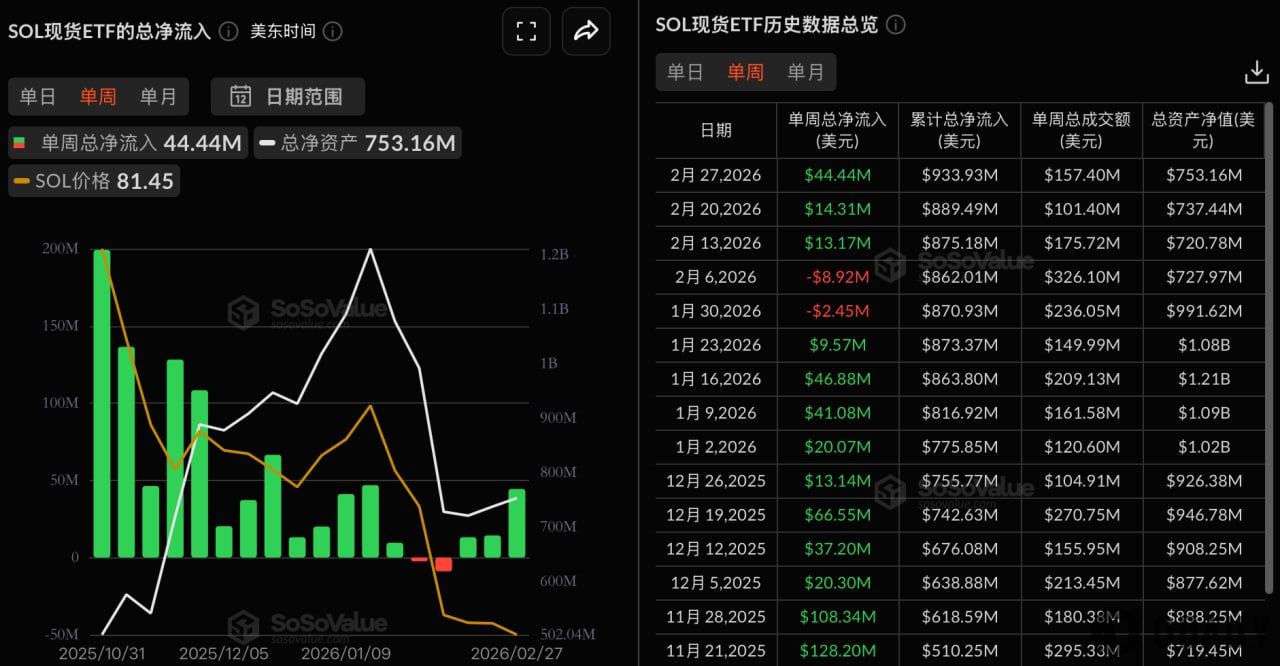Expand the chart to fullscreen view
Viewport: 1280px width, 666px height.
pos(526,31)
